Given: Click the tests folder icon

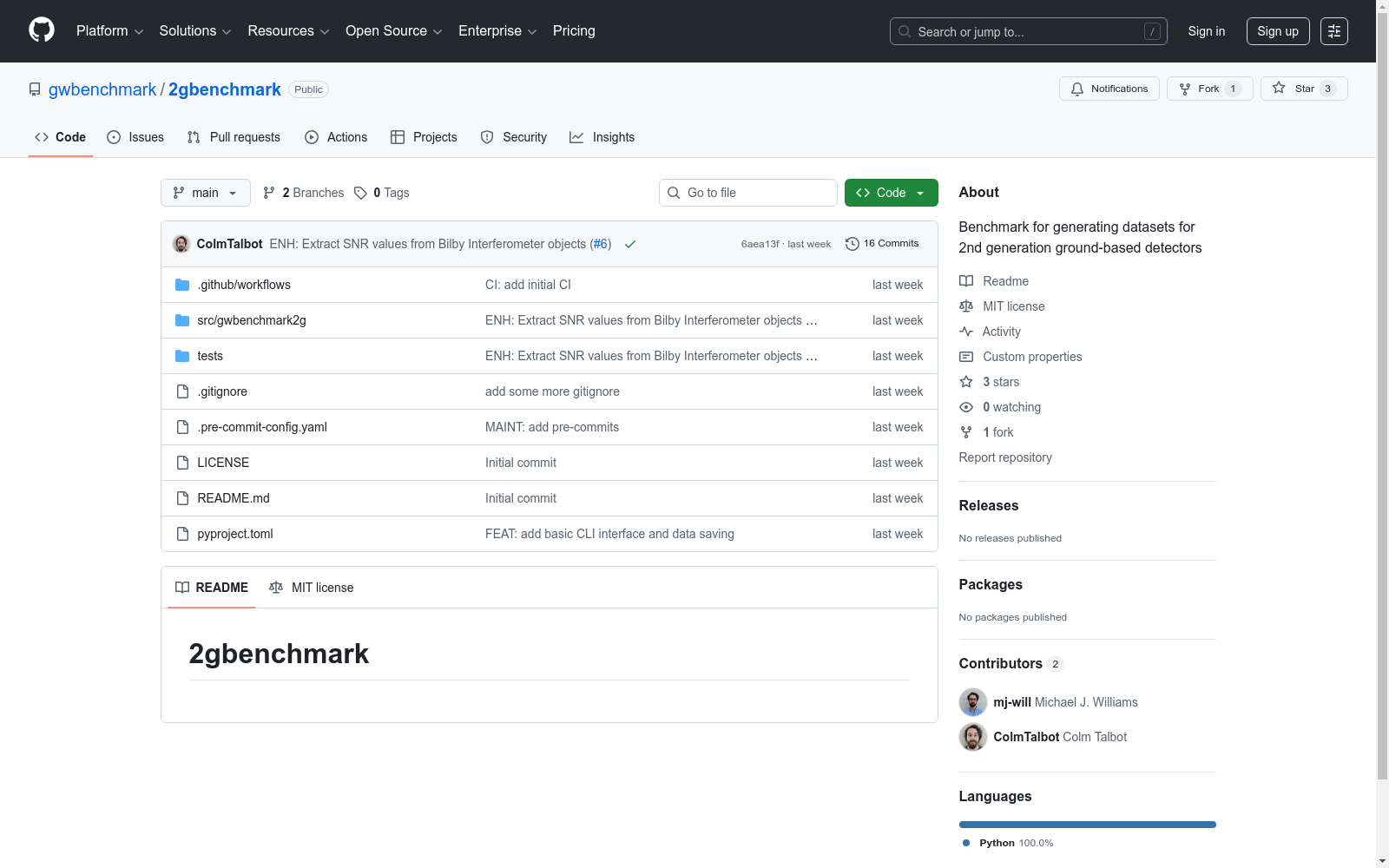Looking at the screenshot, I should coord(182,356).
